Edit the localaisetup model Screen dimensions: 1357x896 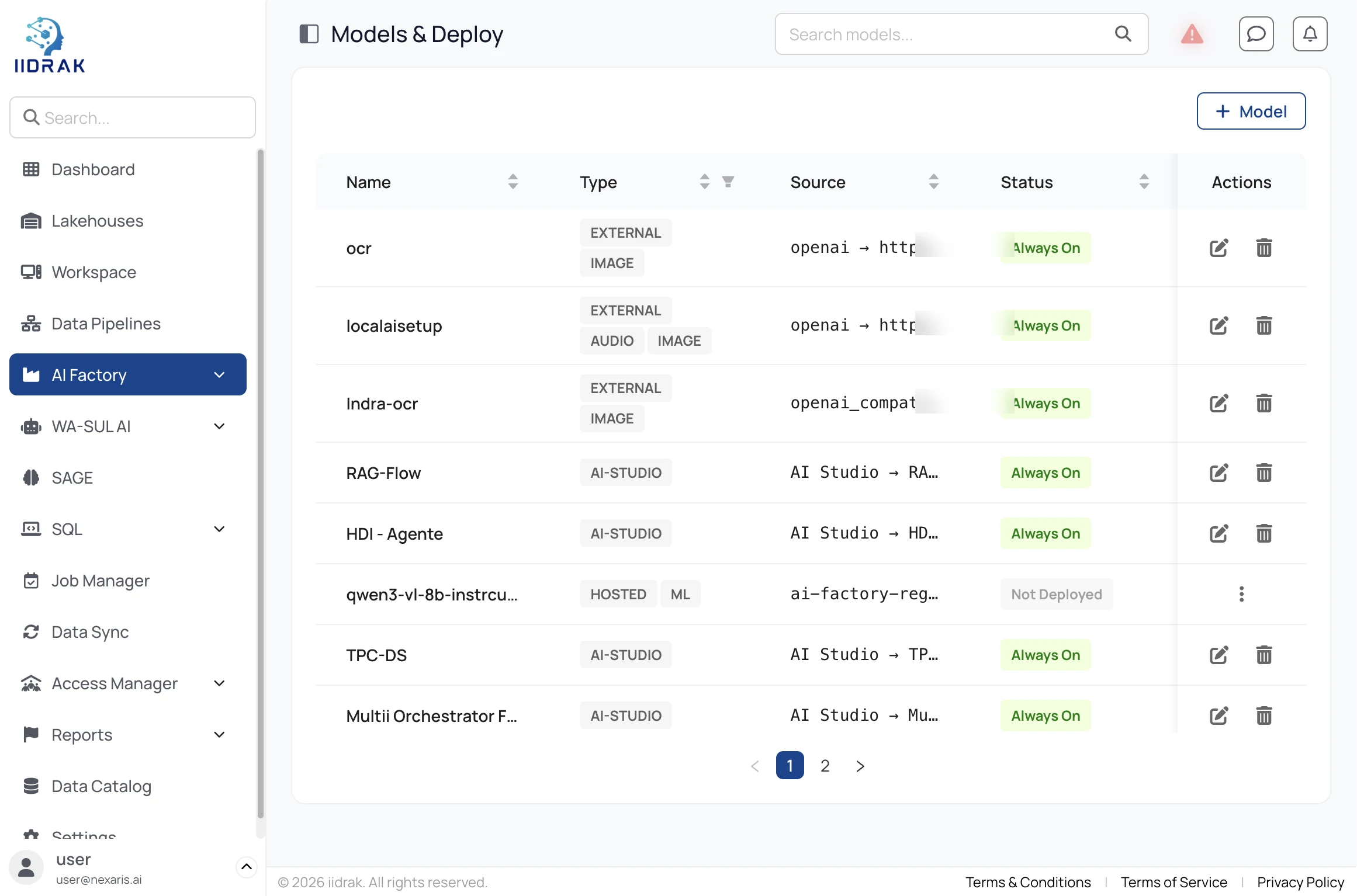(1218, 325)
